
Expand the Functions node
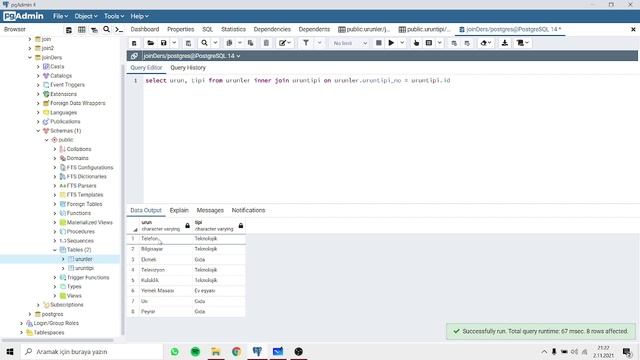click(x=55, y=213)
